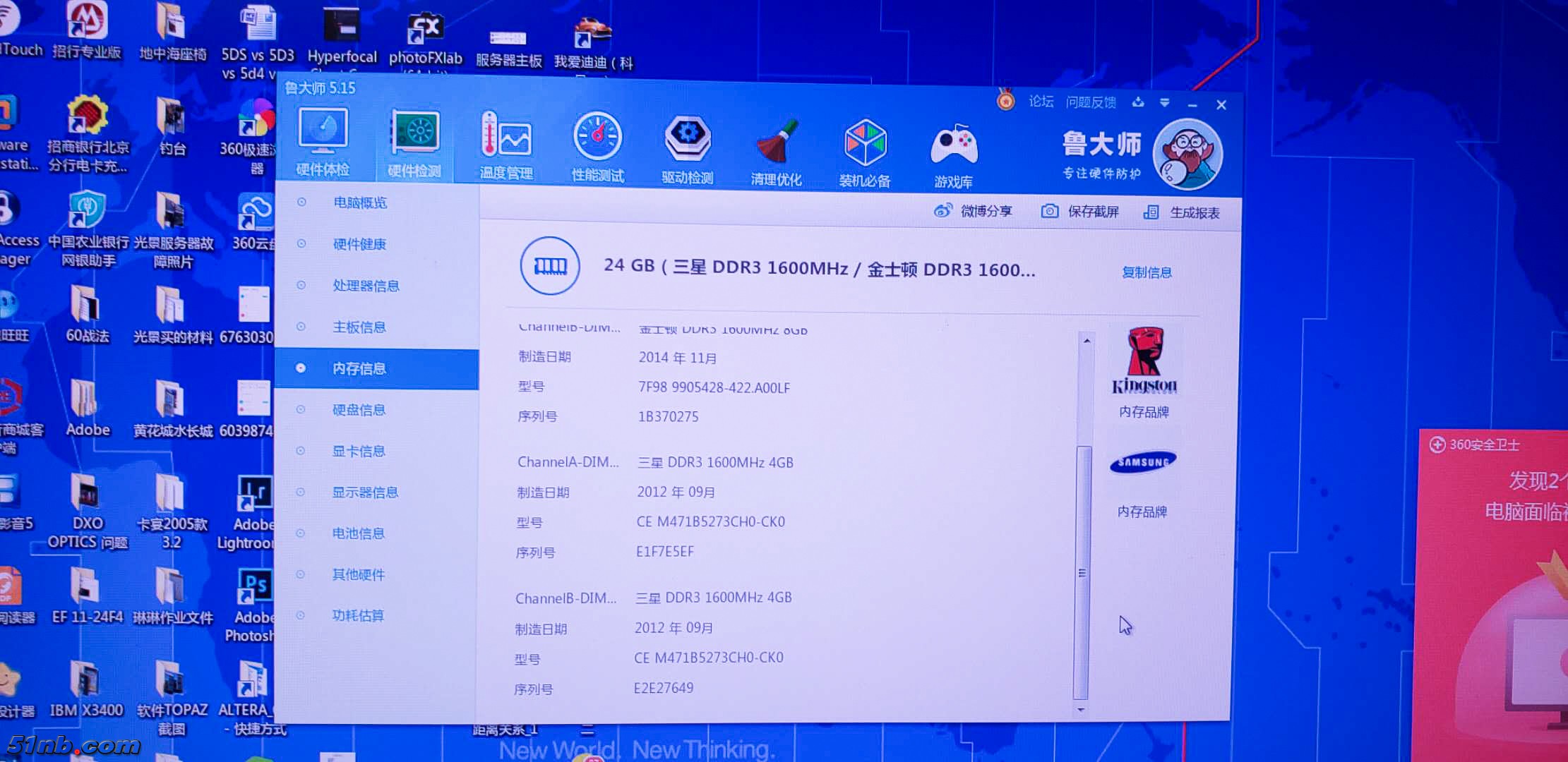Click the 复制信息 copy info link
1568x762 pixels.
tap(1147, 272)
